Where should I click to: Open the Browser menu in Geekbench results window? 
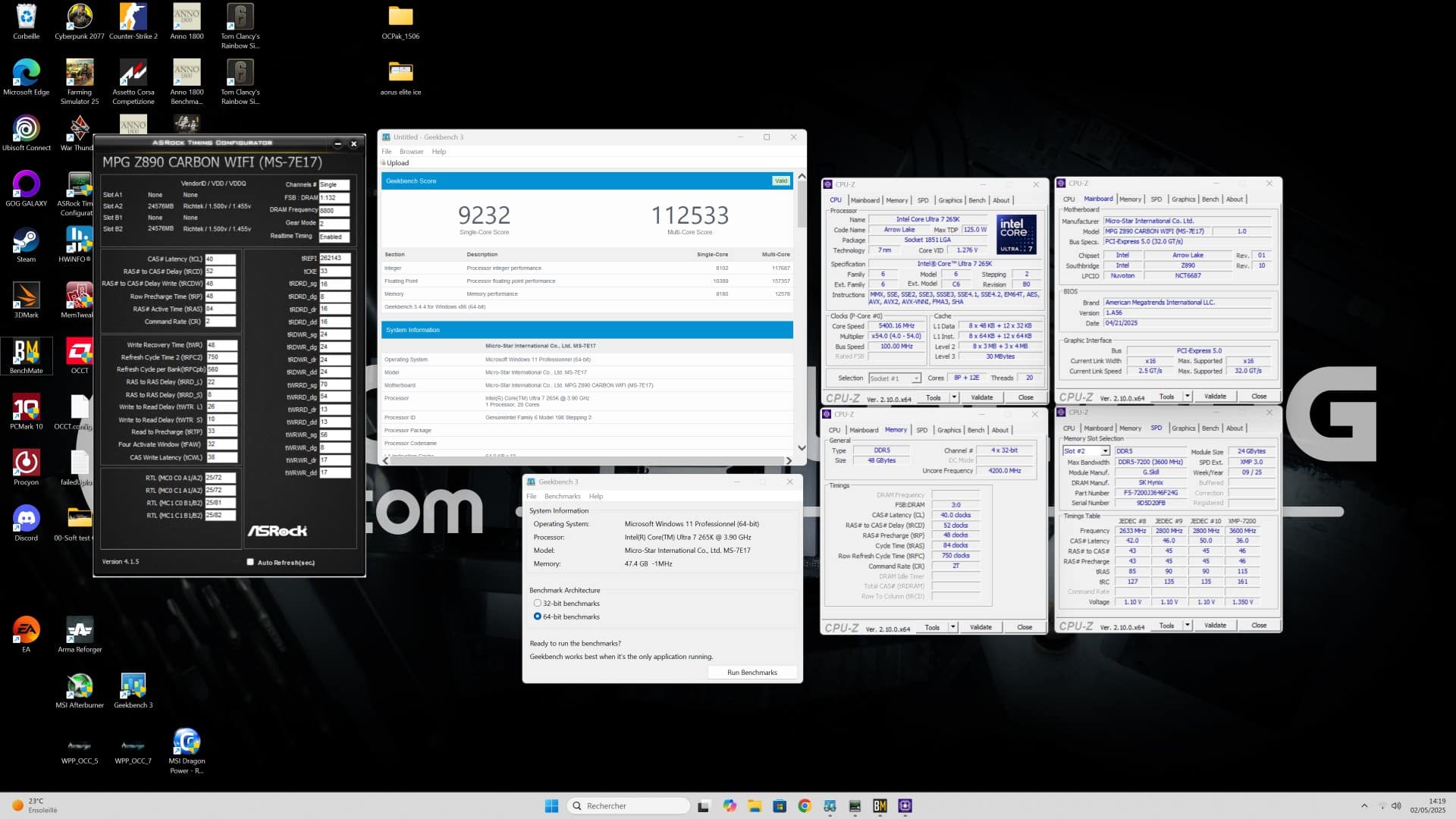point(411,152)
